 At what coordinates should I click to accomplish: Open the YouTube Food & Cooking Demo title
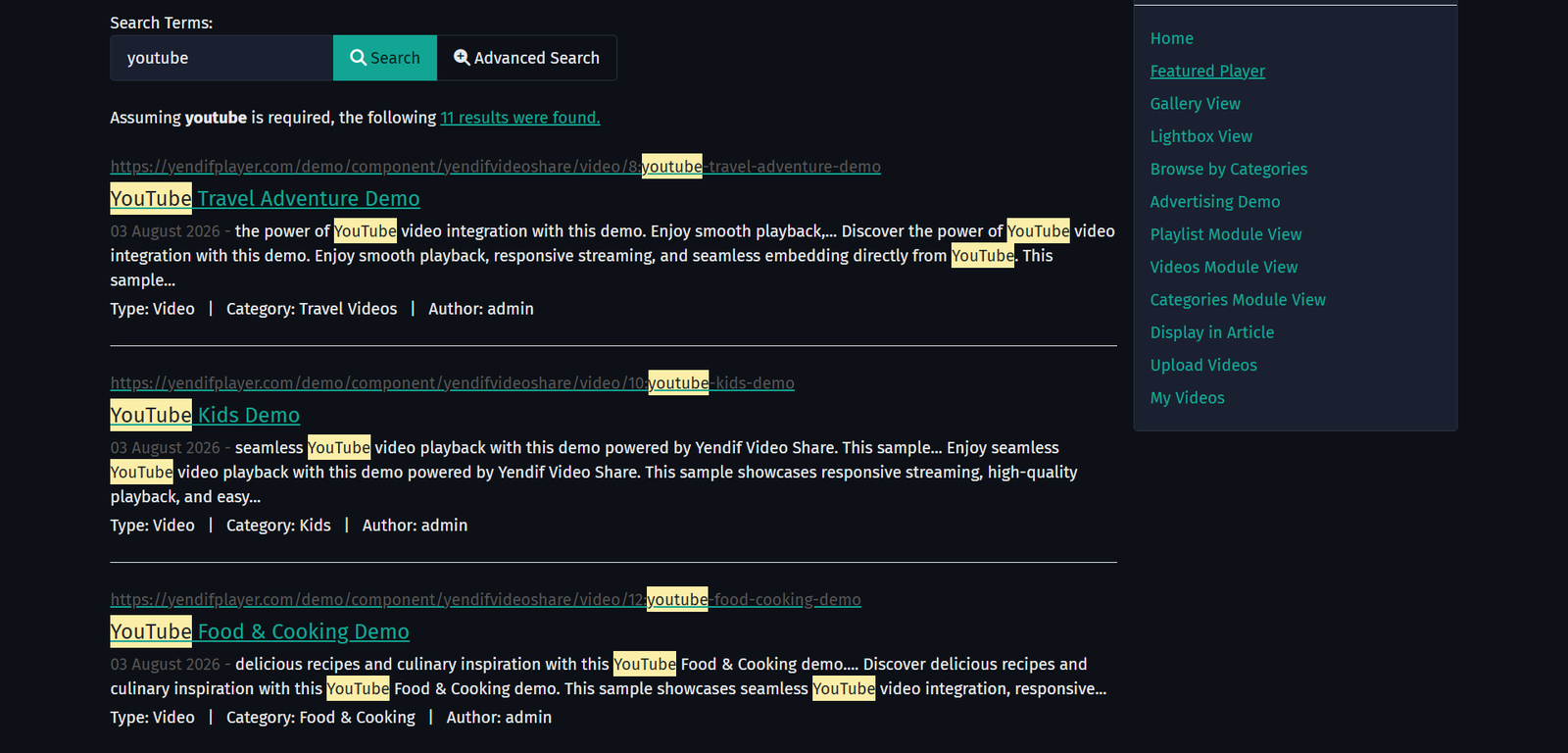click(x=260, y=632)
